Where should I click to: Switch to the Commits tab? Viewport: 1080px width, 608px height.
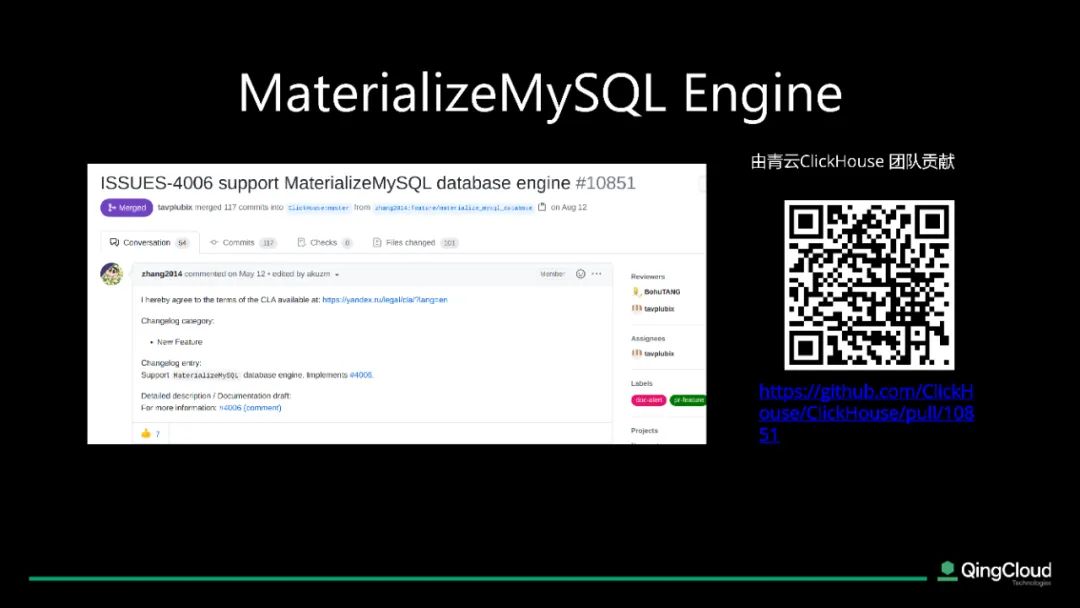coord(242,242)
